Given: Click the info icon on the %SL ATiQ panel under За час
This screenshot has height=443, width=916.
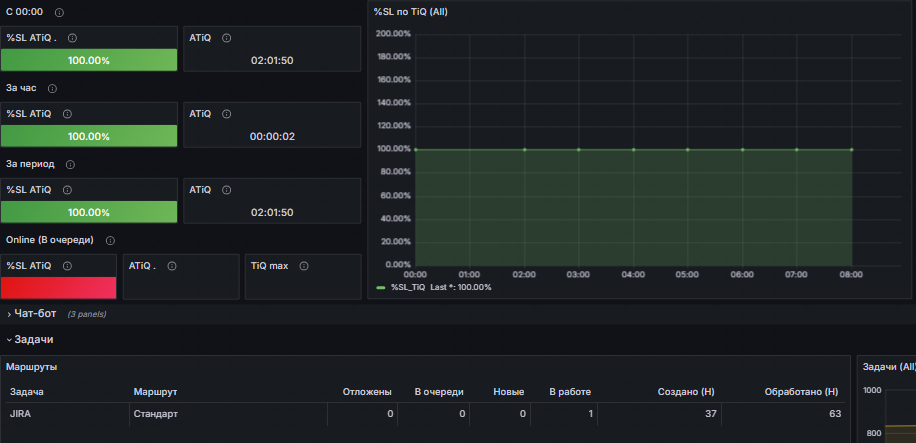Looking at the screenshot, I should pyautogui.click(x=67, y=114).
